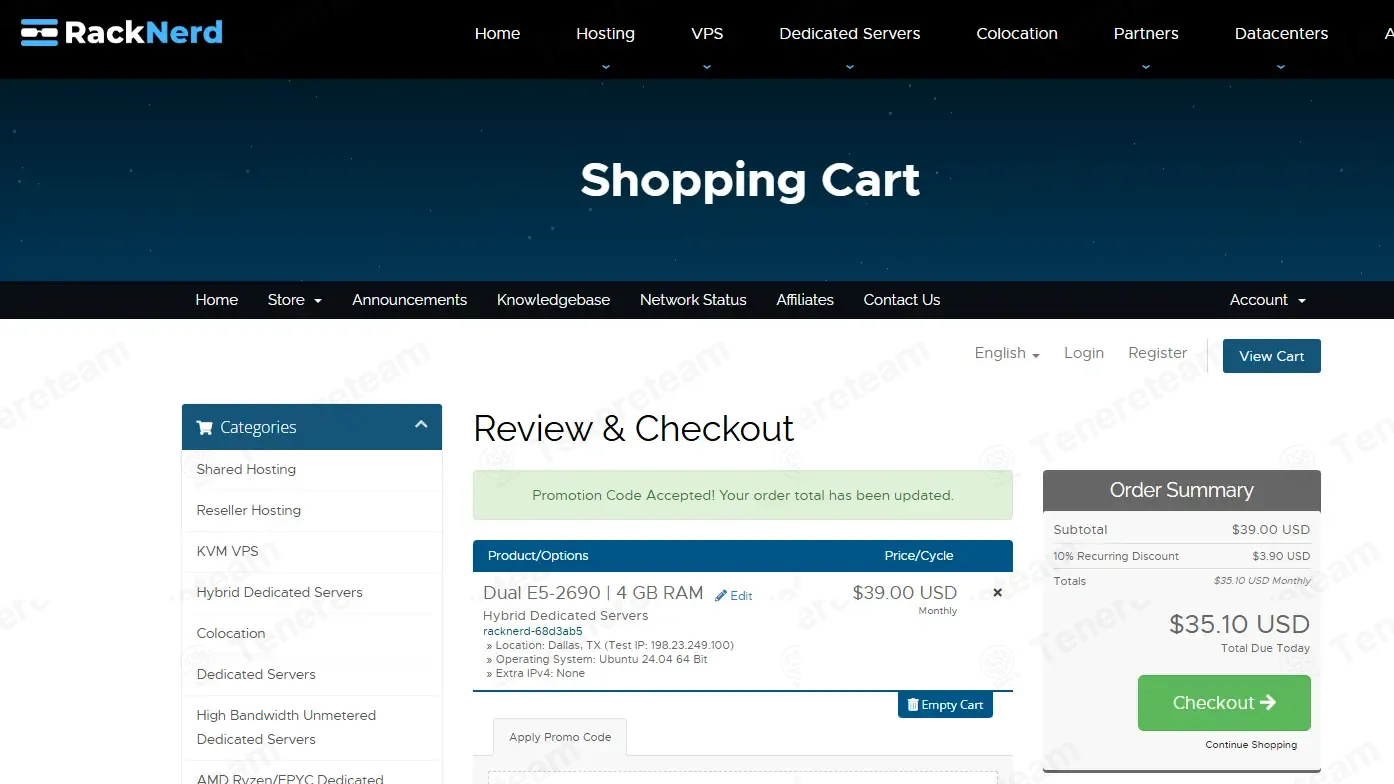Viewport: 1394px width, 784px height.
Task: Click the Edit pencil icon for the product
Action: point(722,596)
